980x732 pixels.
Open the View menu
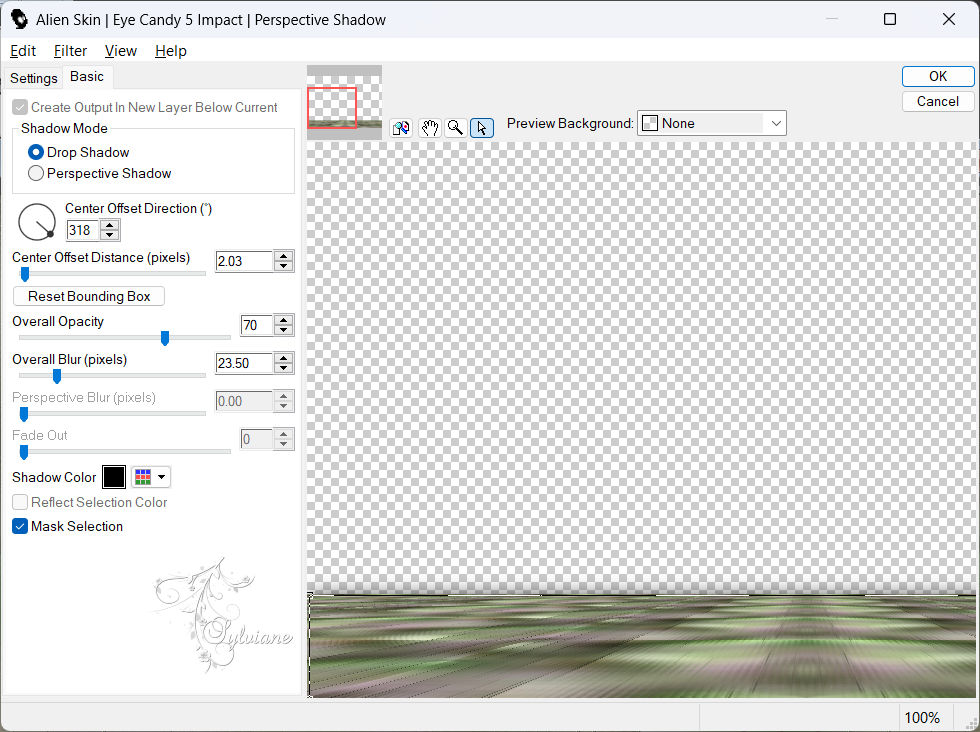pyautogui.click(x=121, y=51)
